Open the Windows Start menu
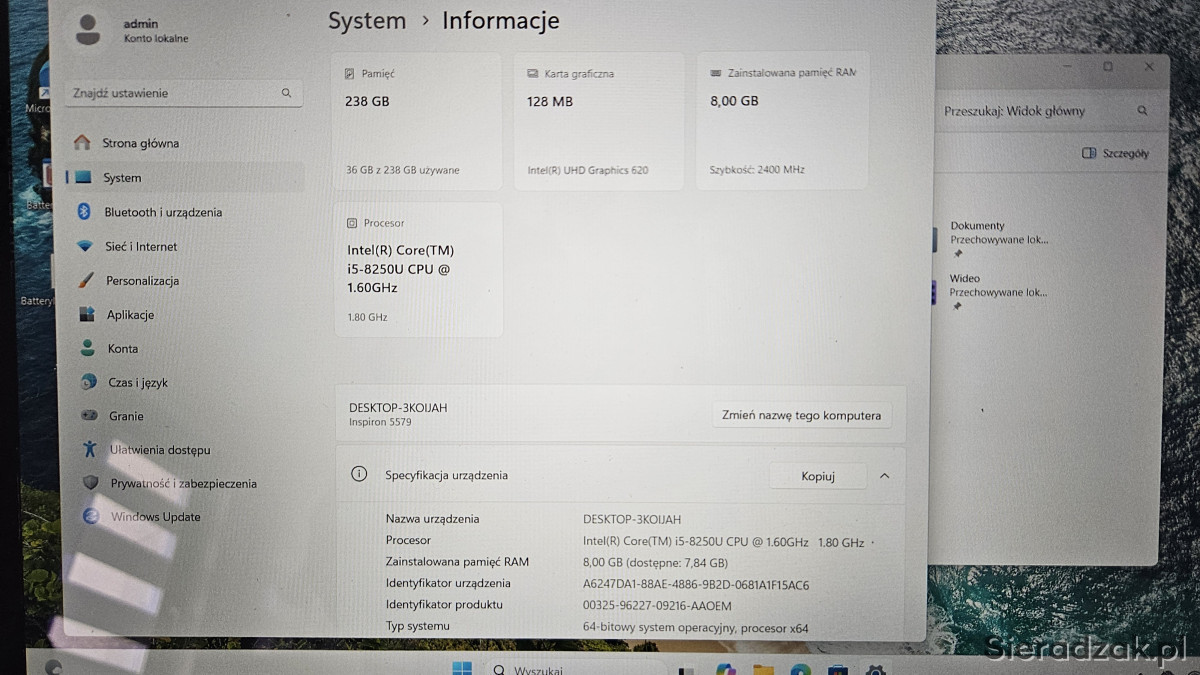Screen dimensions: 1200x675 click(x=462, y=668)
